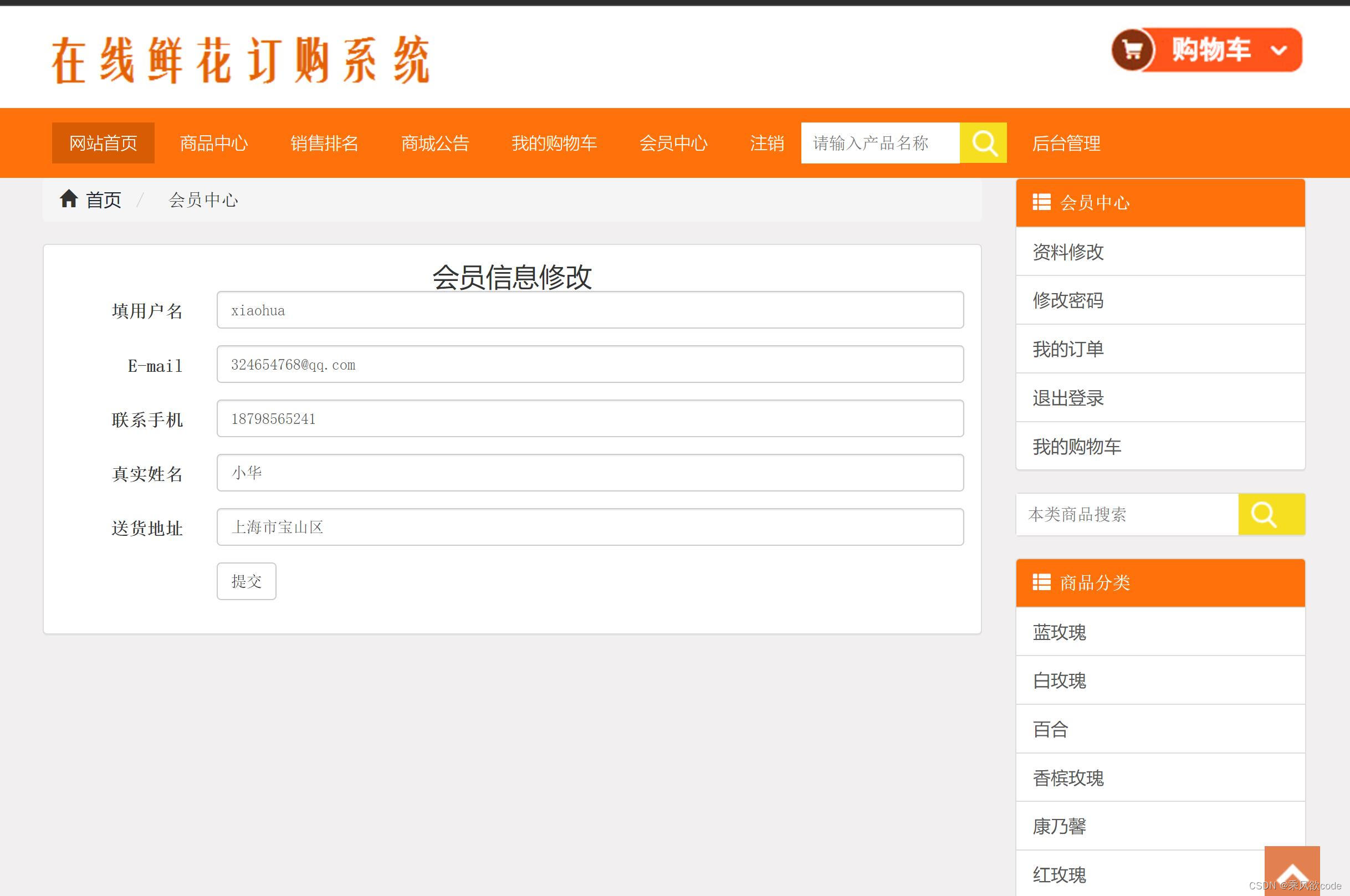This screenshot has width=1350, height=896.
Task: Select the 销售排名 navigation tab
Action: [324, 143]
